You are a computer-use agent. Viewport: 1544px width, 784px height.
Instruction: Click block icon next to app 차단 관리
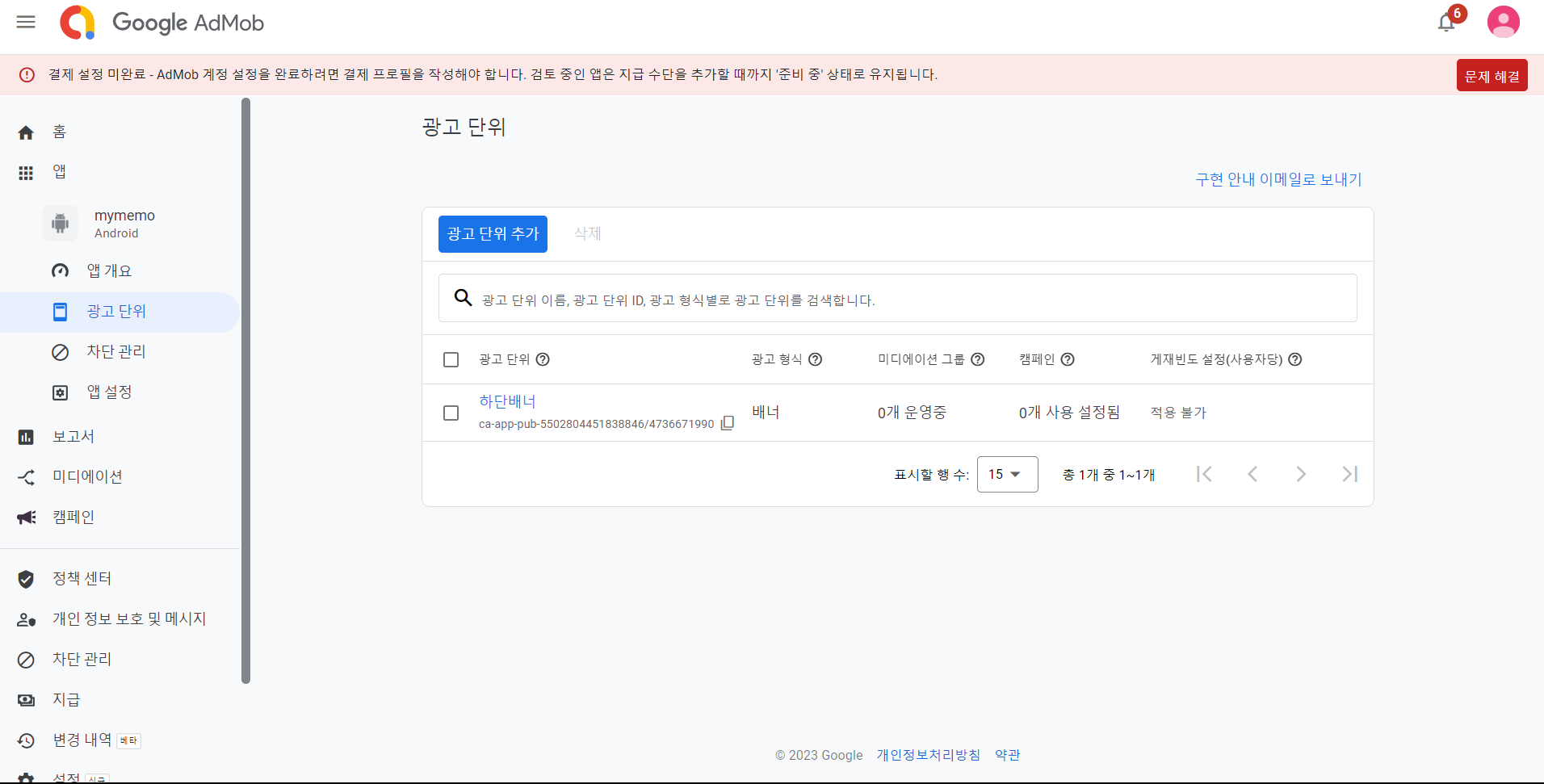coord(61,352)
